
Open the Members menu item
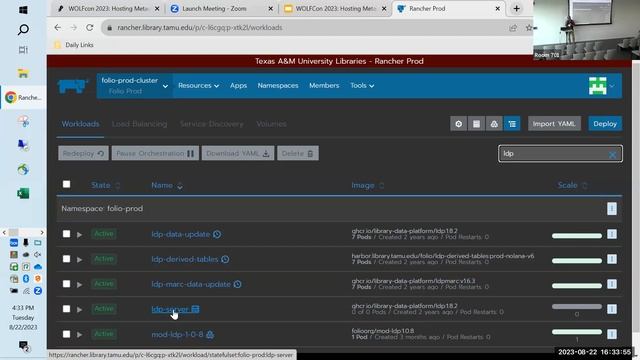pyautogui.click(x=324, y=86)
